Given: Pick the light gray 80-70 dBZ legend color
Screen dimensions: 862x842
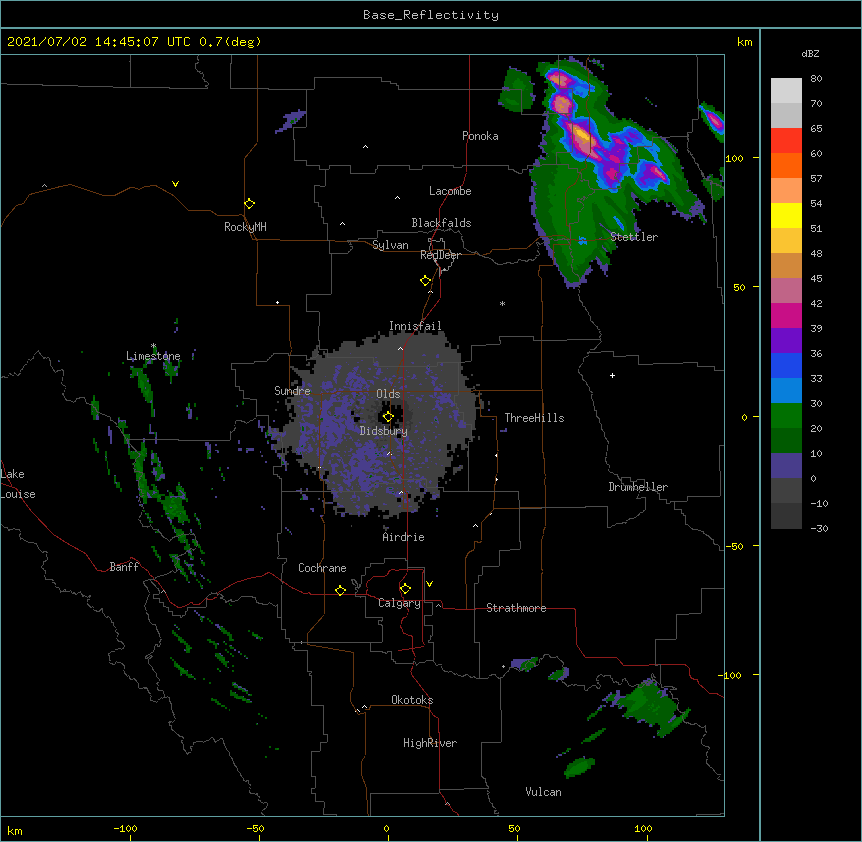Looking at the screenshot, I should (786, 91).
